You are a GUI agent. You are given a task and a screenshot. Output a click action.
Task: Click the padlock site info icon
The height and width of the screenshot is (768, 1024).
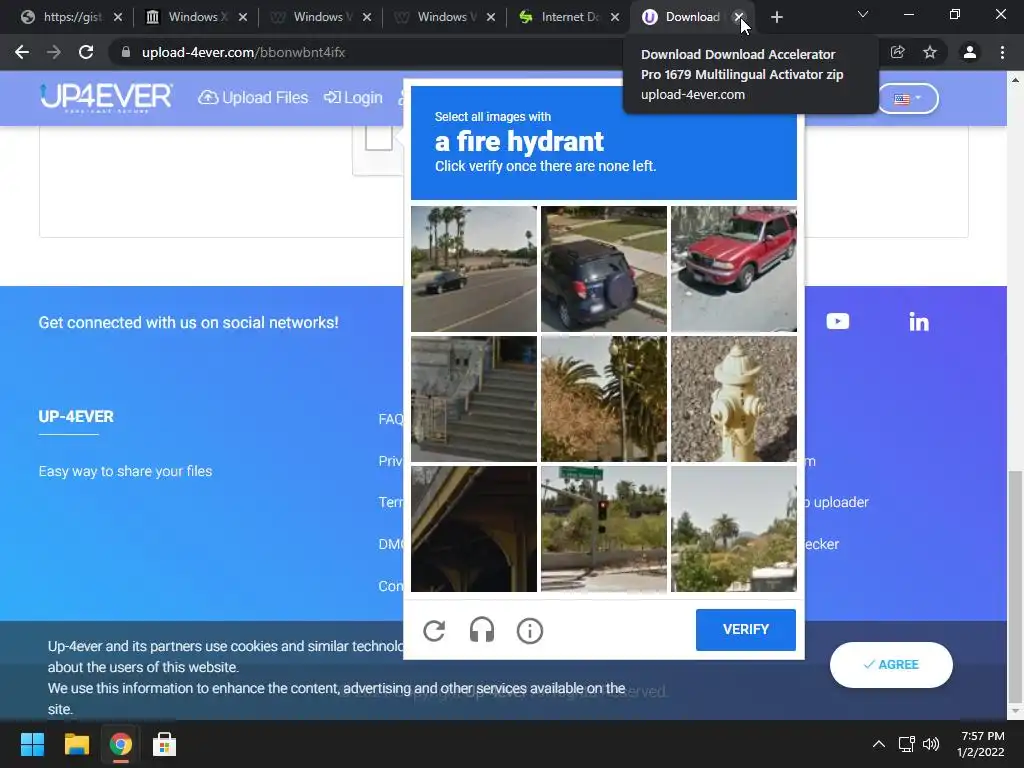point(126,52)
